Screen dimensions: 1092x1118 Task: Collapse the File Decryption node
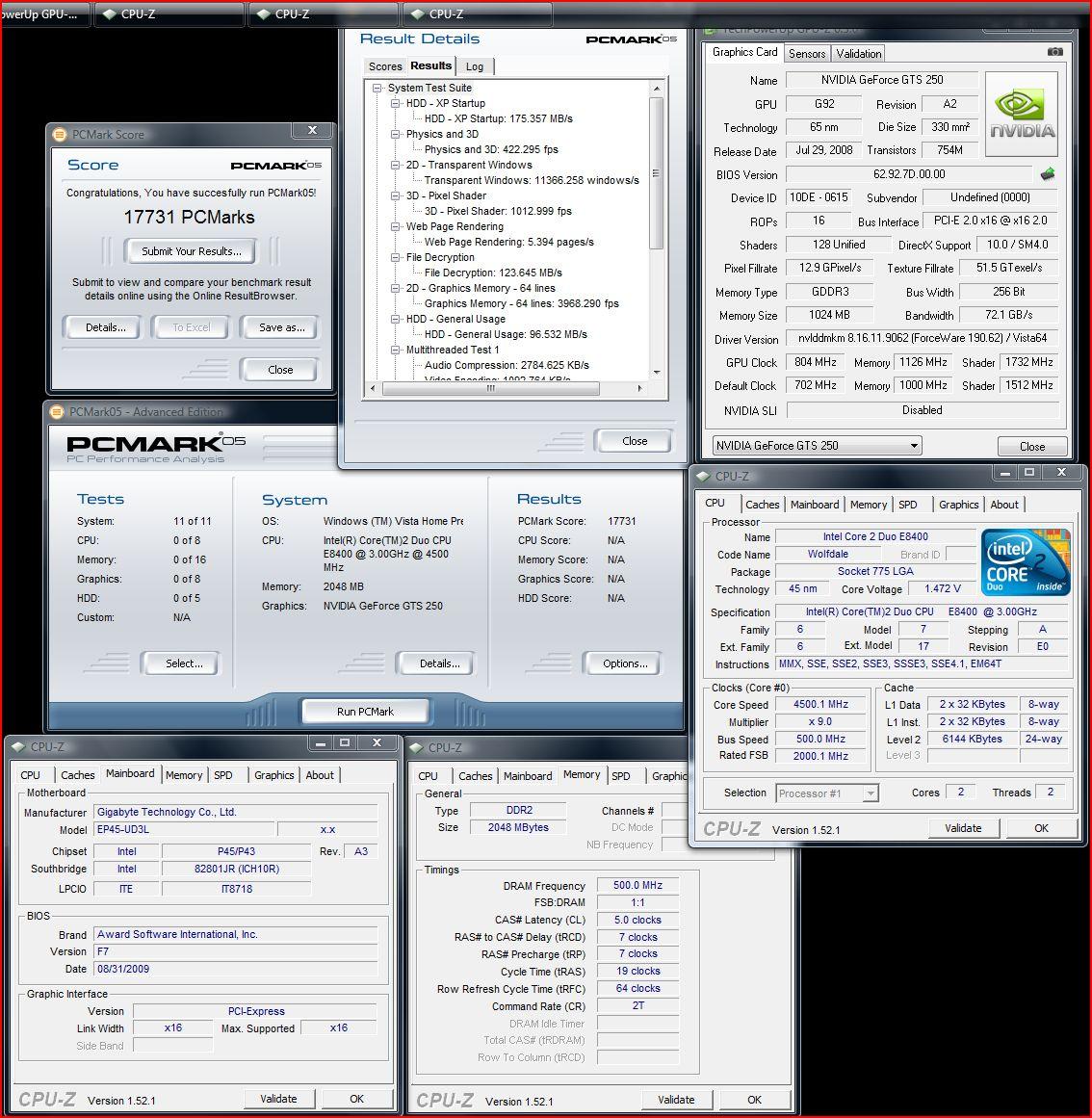coord(396,257)
